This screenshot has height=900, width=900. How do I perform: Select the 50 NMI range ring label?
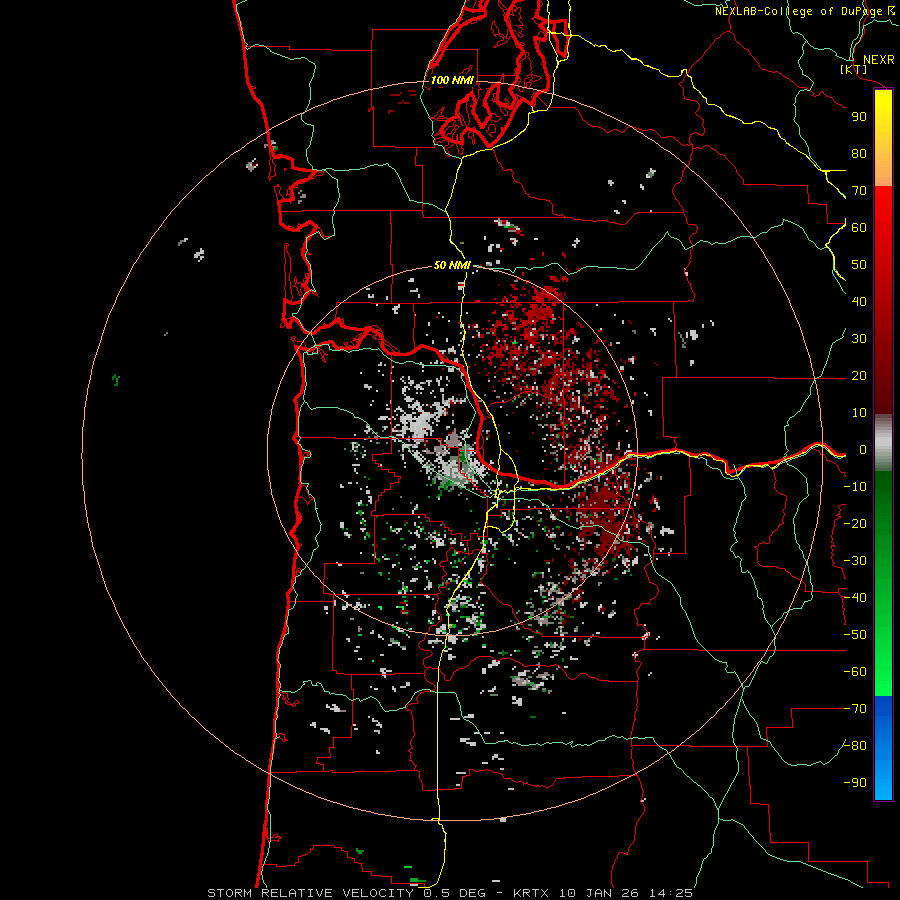tap(452, 265)
